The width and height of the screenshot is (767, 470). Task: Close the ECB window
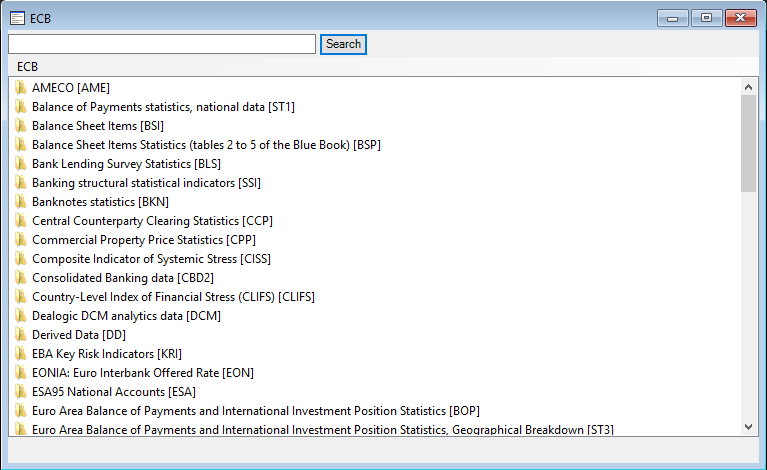tap(741, 19)
